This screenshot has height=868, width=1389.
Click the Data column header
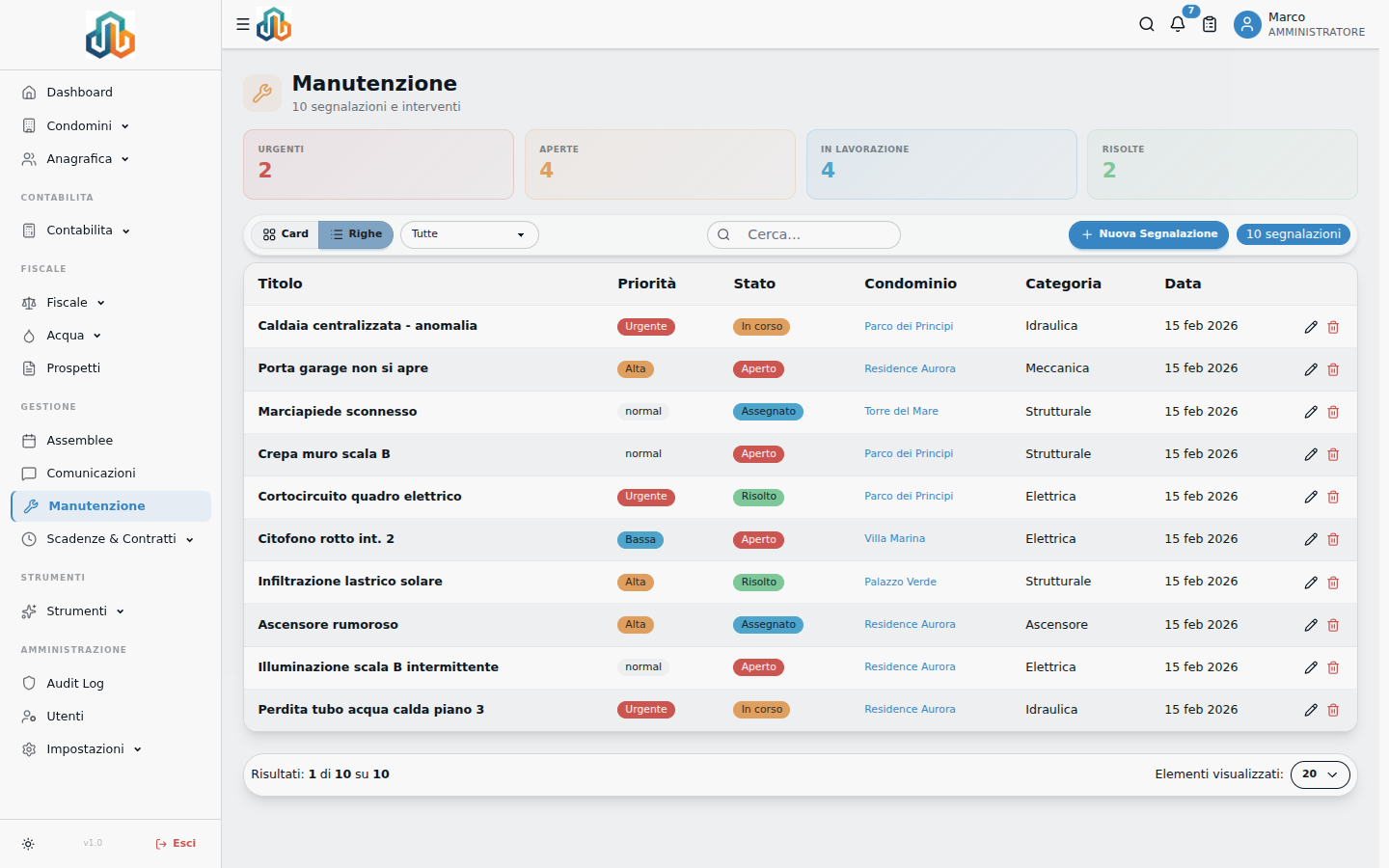[x=1183, y=284]
